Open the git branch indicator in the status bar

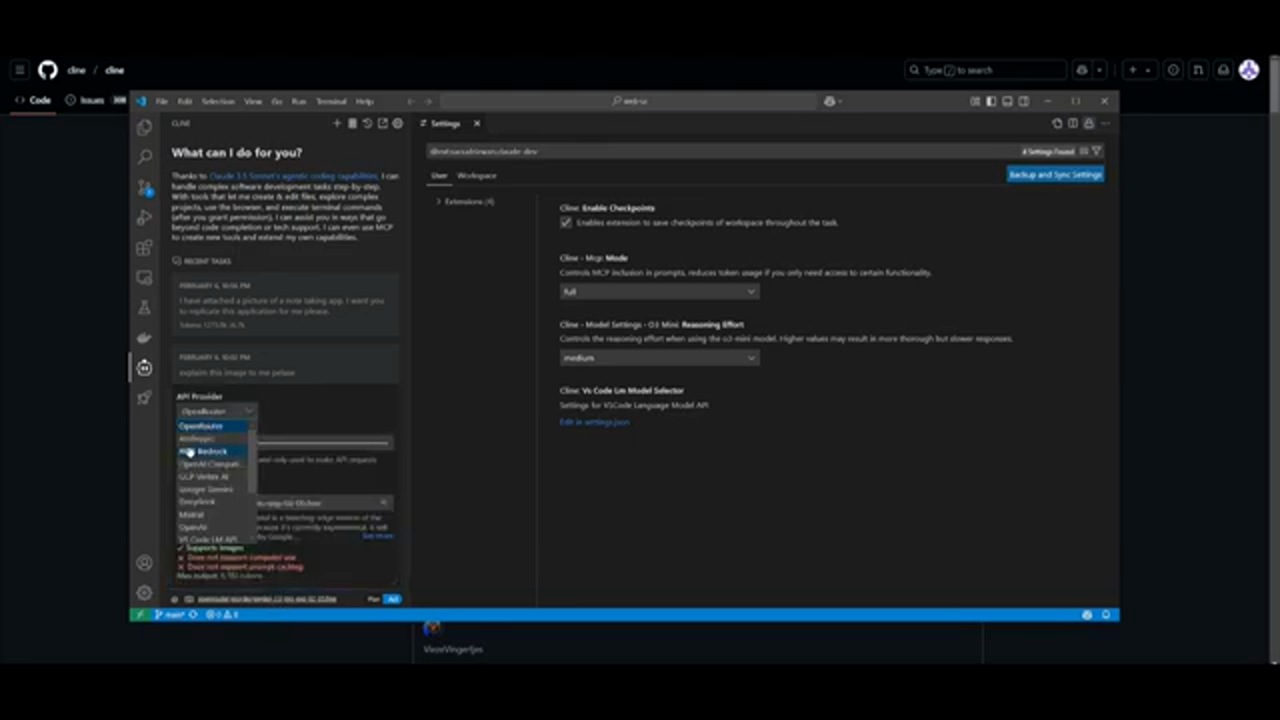click(x=170, y=614)
